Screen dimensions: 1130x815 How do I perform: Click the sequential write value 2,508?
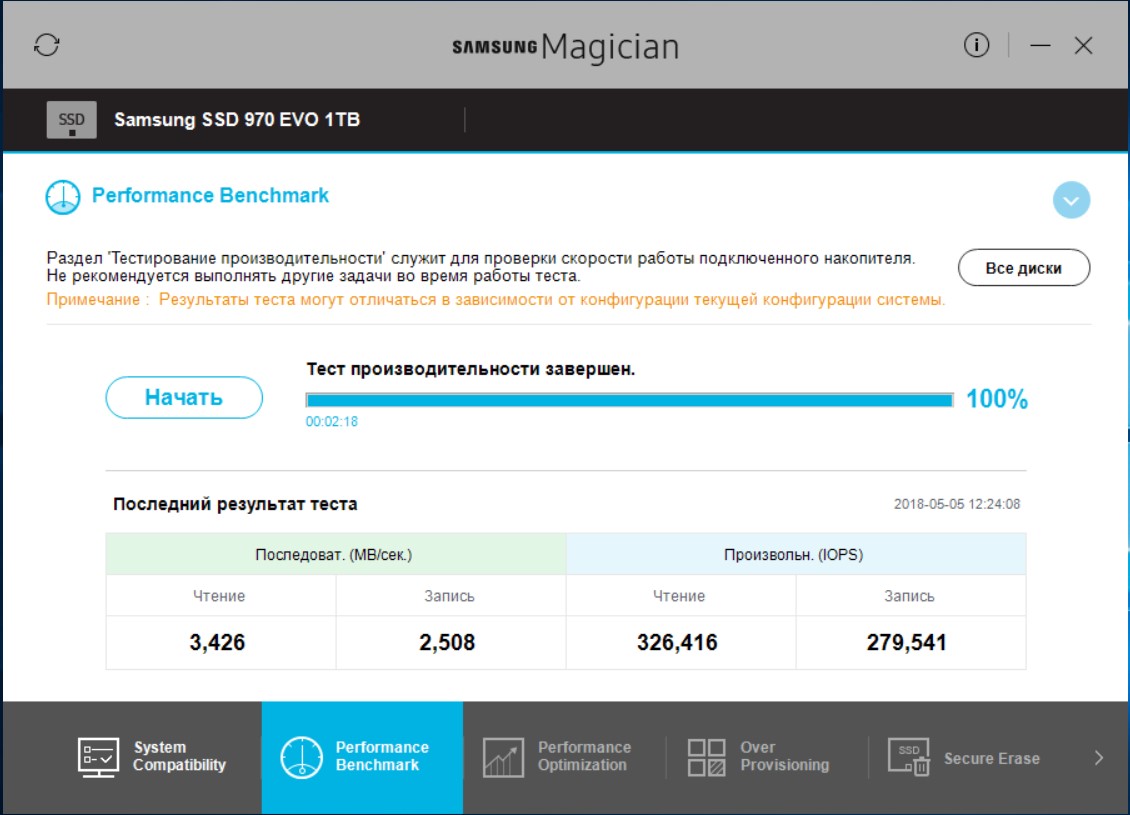tap(447, 642)
